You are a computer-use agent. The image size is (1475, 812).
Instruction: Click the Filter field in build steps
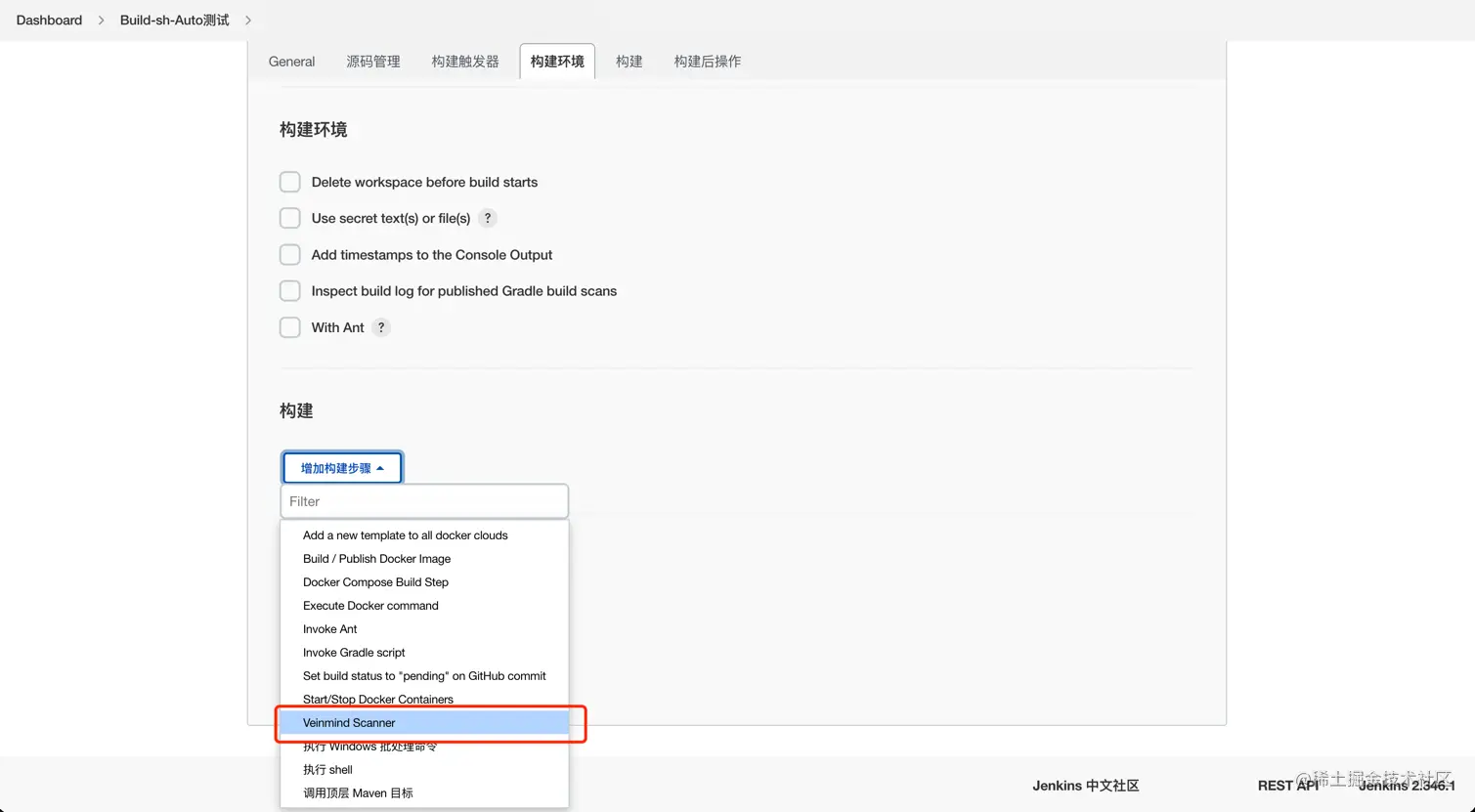(424, 501)
